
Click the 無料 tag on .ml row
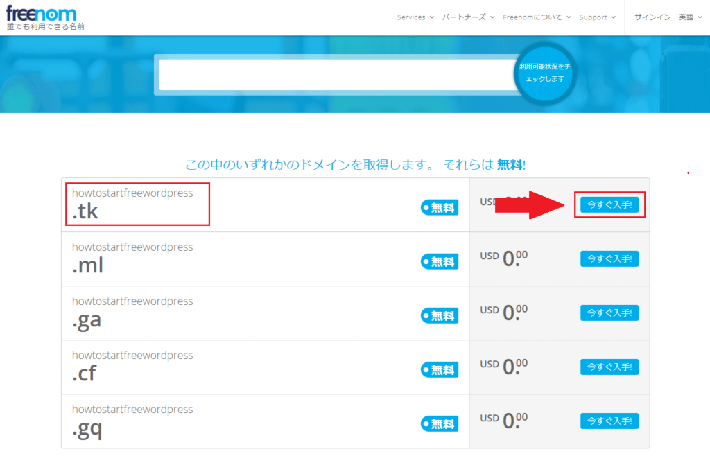439,262
